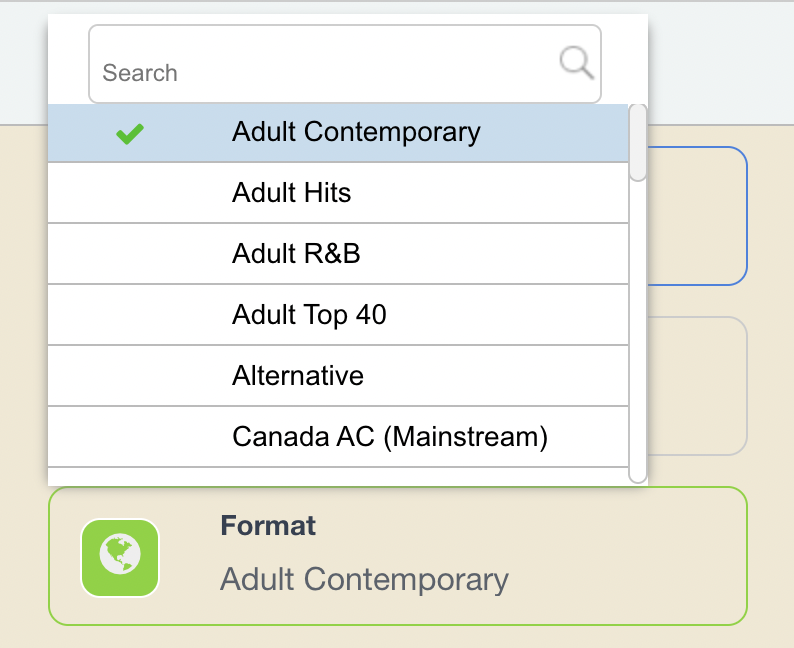
Task: Choose Alternative from the format list
Action: (338, 376)
